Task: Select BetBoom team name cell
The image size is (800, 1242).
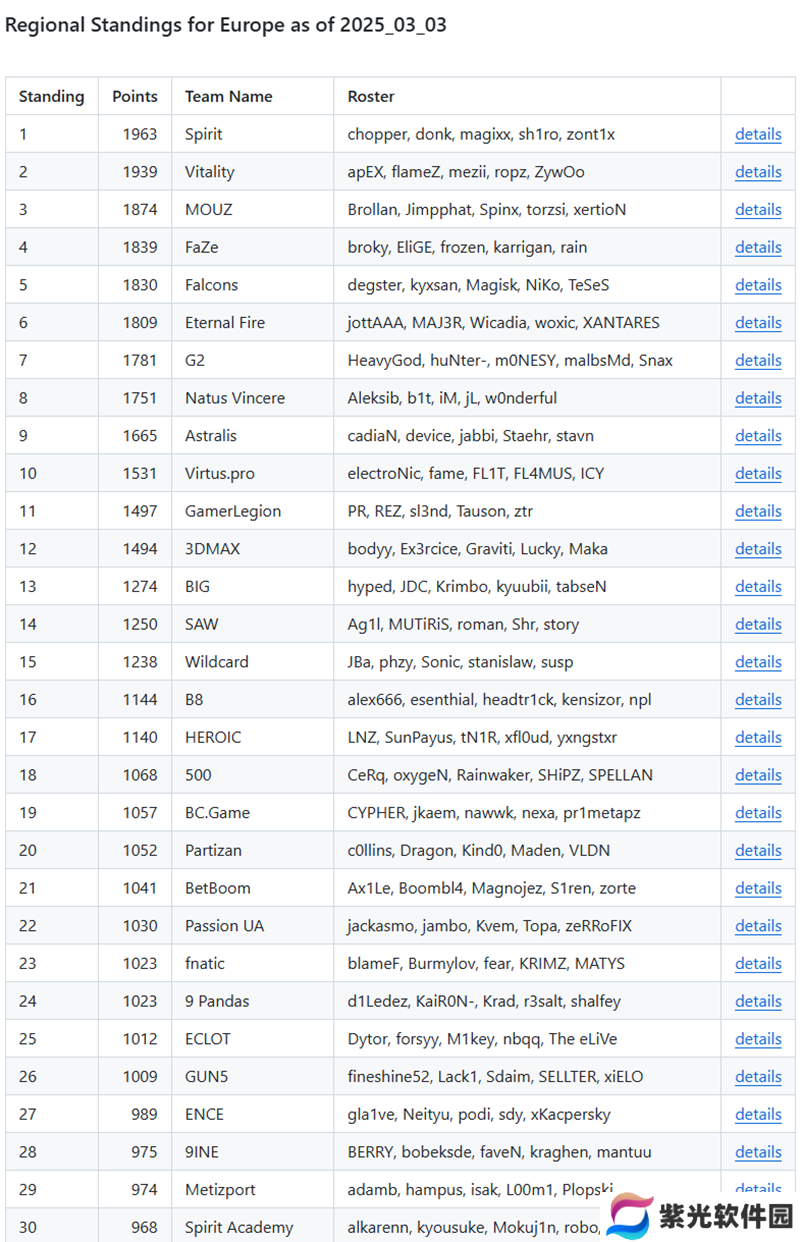Action: click(x=253, y=888)
